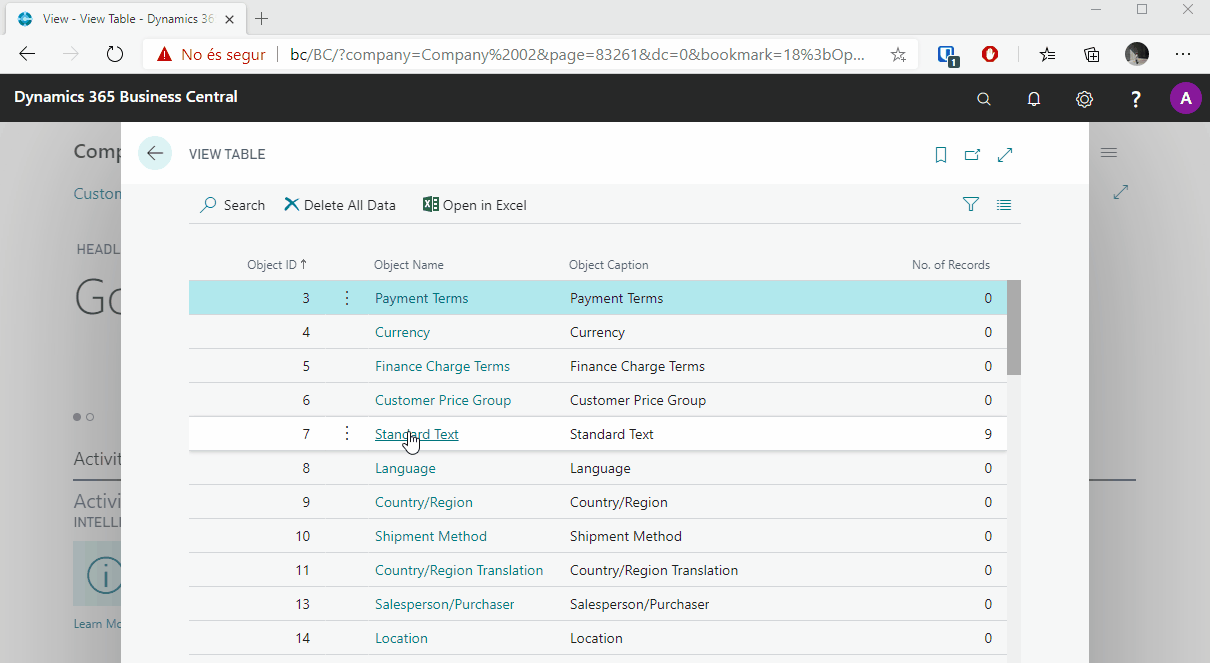Image resolution: width=1210 pixels, height=663 pixels.
Task: Click the Search action in toolbar
Action: 232,205
